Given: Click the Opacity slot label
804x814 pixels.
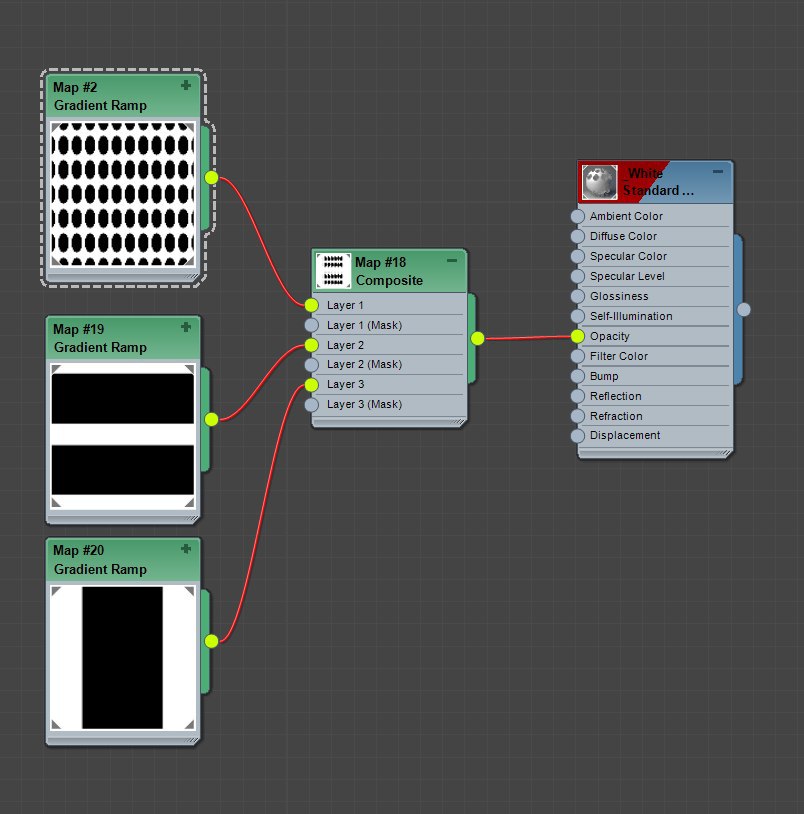Looking at the screenshot, I should pyautogui.click(x=609, y=336).
